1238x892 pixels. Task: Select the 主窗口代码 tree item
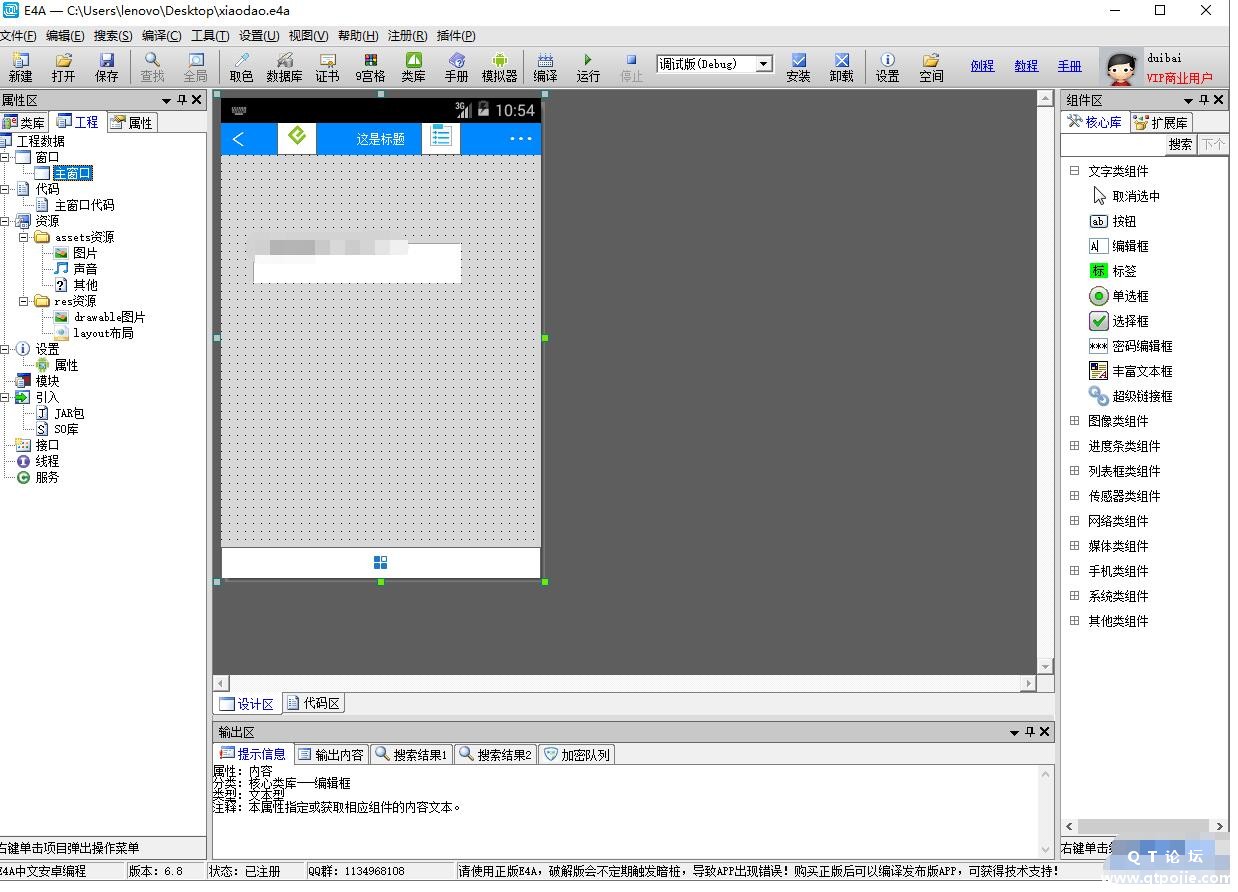pos(84,205)
